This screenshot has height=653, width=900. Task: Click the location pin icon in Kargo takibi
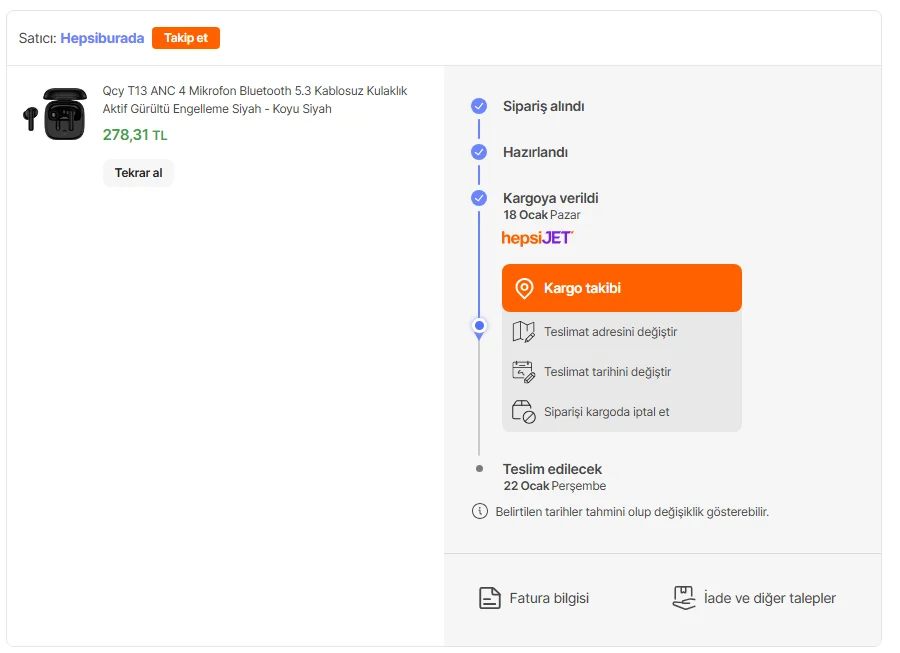(524, 289)
